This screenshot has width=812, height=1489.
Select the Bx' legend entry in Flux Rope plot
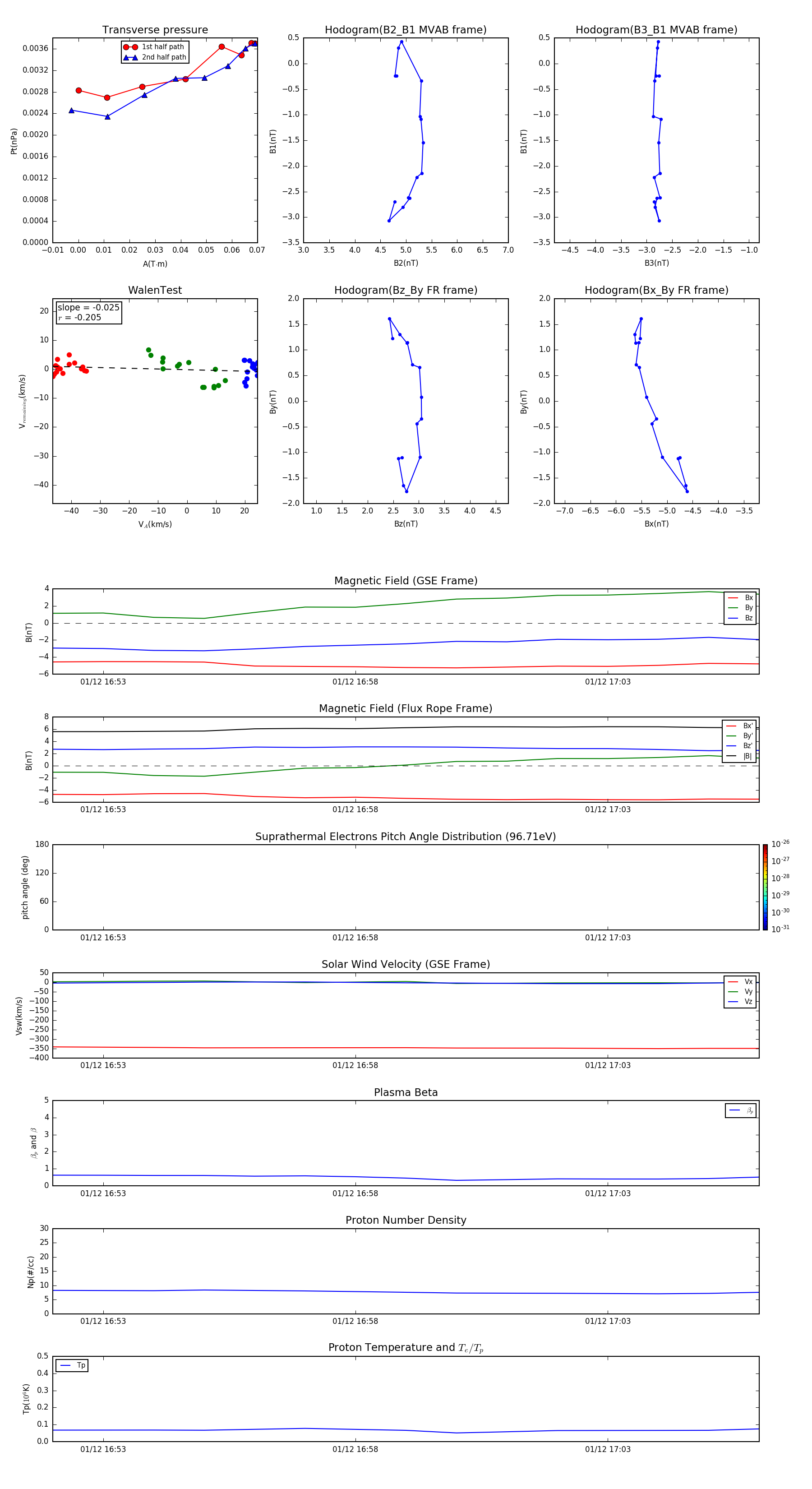click(x=739, y=726)
